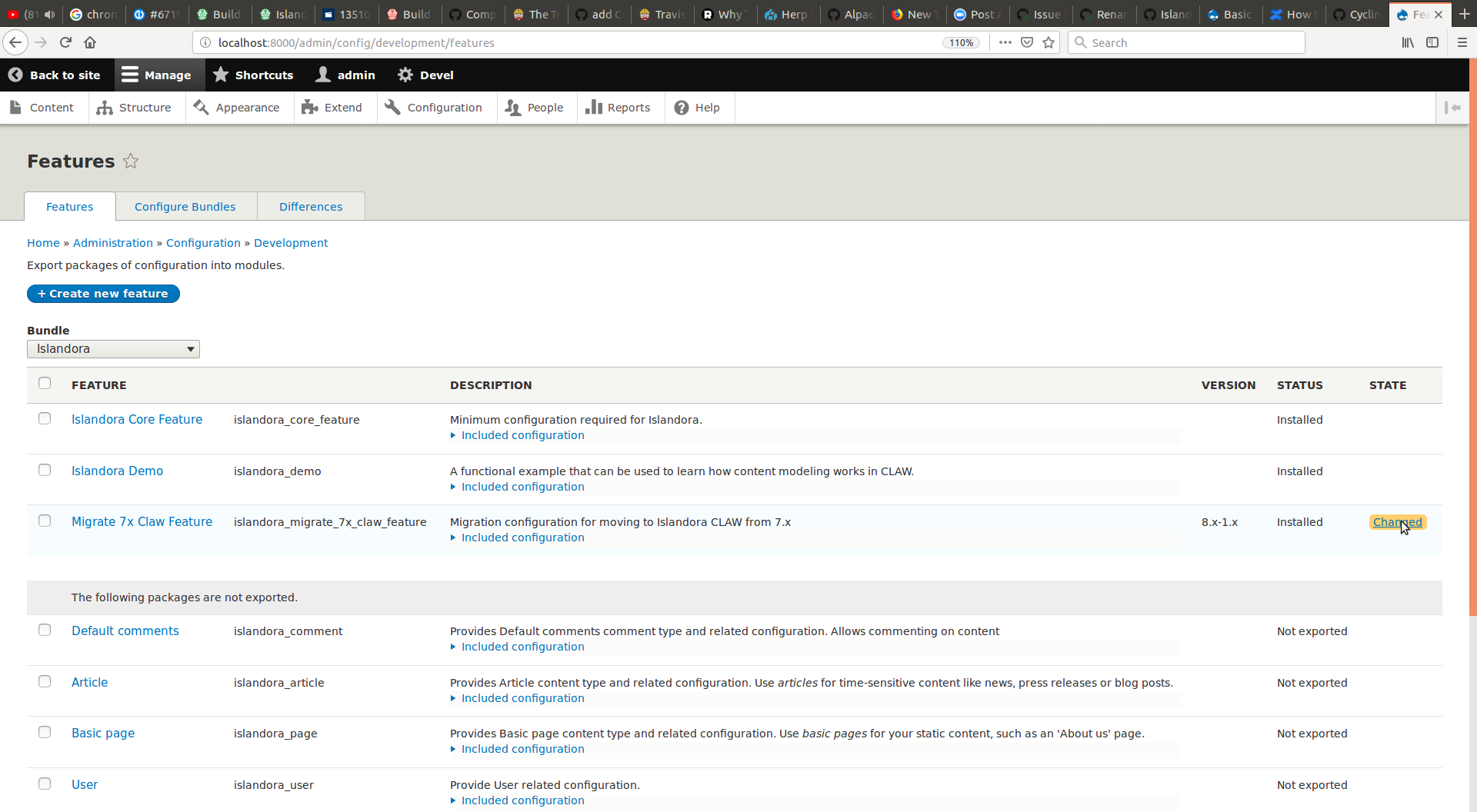
Task: Expand Included configuration for Migrate 7x Claw
Action: coord(522,537)
